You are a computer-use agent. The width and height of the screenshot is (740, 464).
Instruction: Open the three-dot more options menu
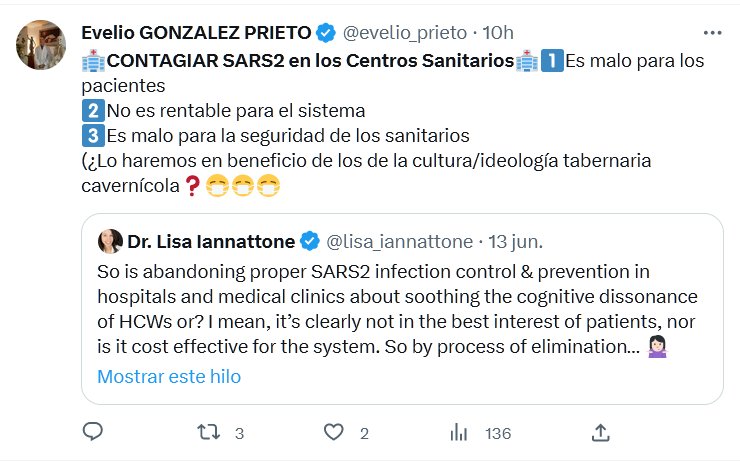[x=711, y=31]
